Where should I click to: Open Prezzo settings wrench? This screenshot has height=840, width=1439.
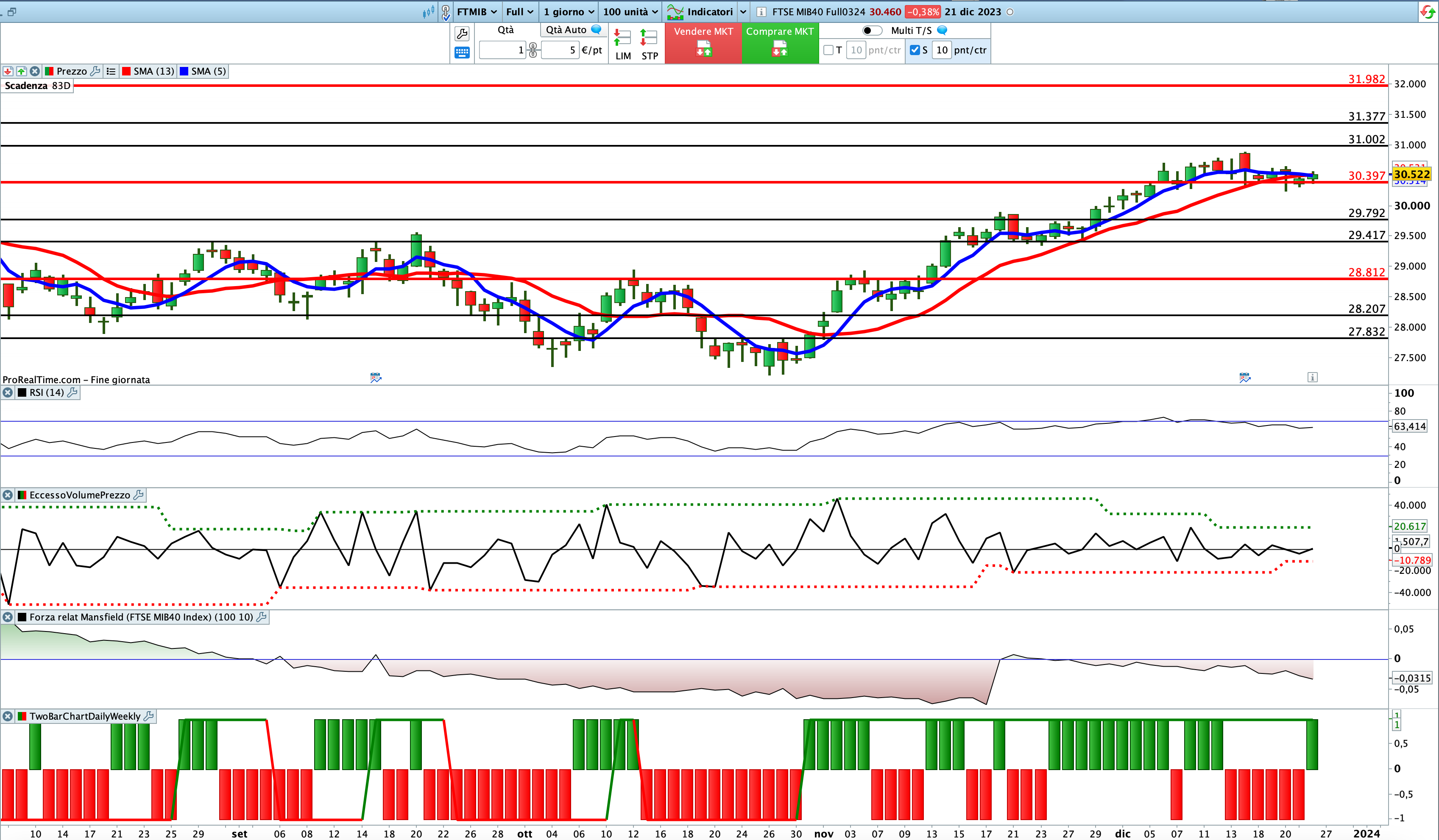coord(95,71)
